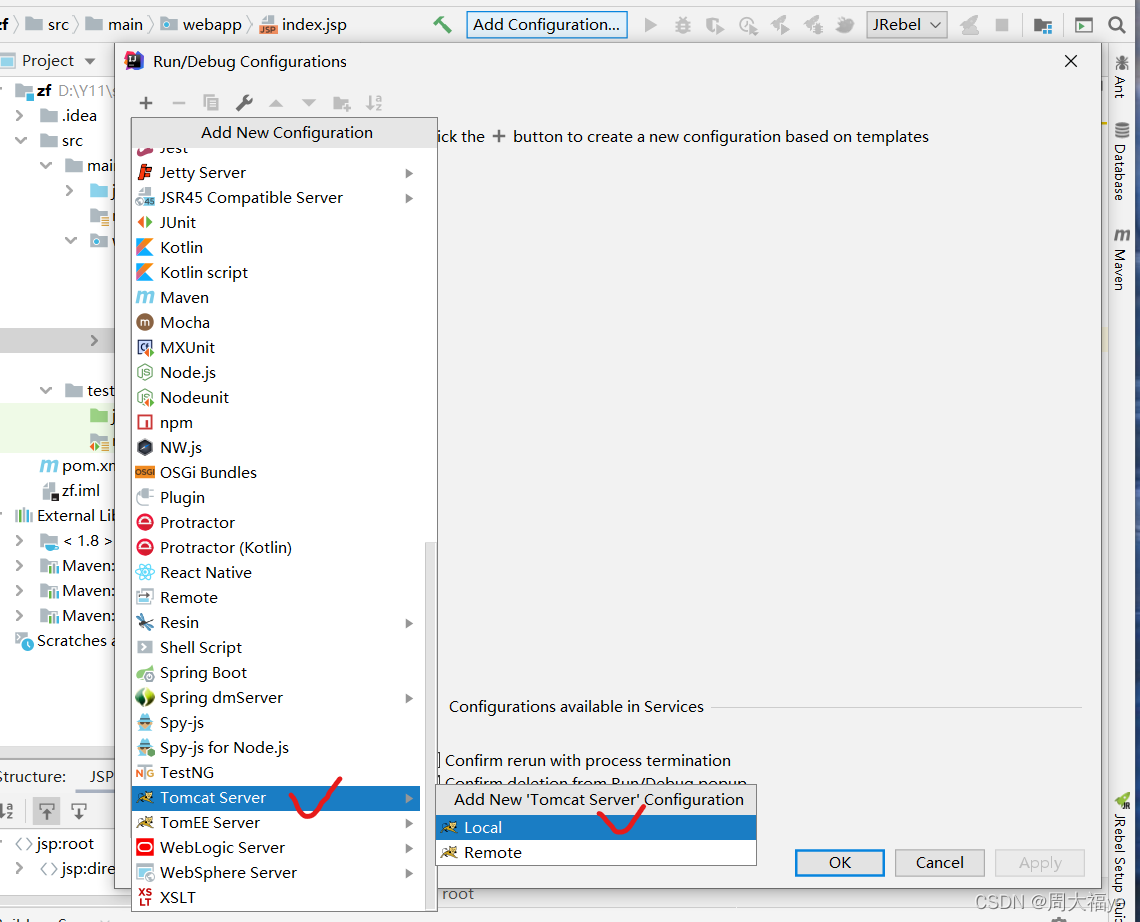This screenshot has height=922, width=1140.
Task: Select Shell Script configuration type
Action: [276, 648]
